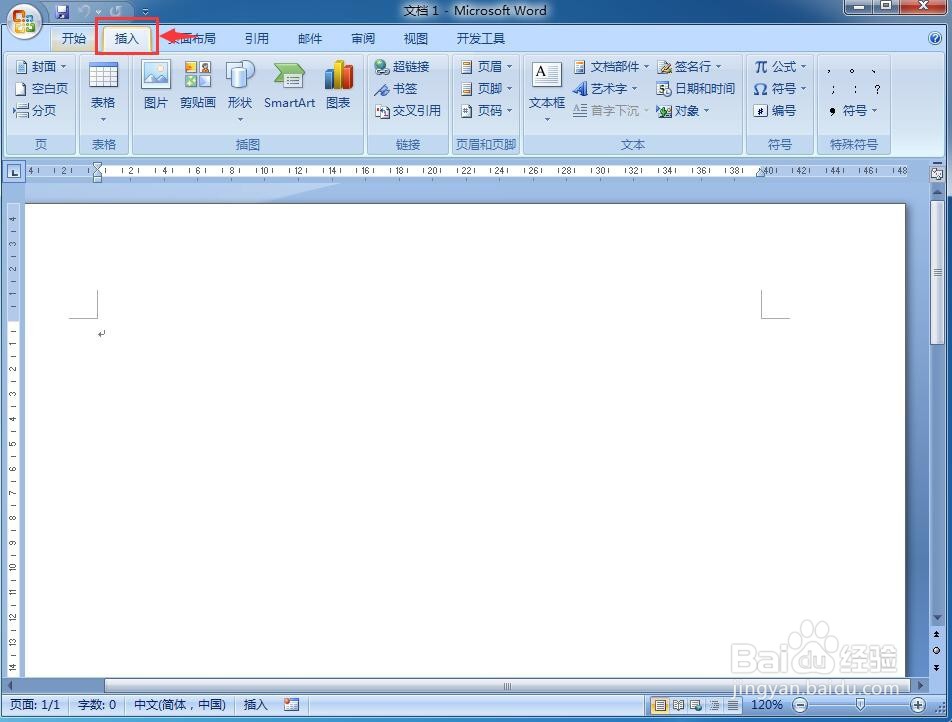Screen dimensions: 952x722
Task: Open the Omega Symbol (符号) menu
Action: pyautogui.click(x=780, y=89)
